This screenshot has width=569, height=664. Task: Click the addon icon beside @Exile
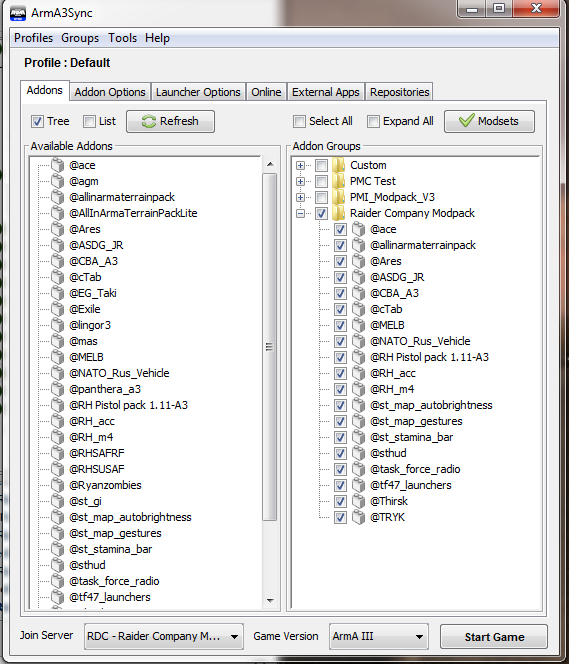(58, 309)
